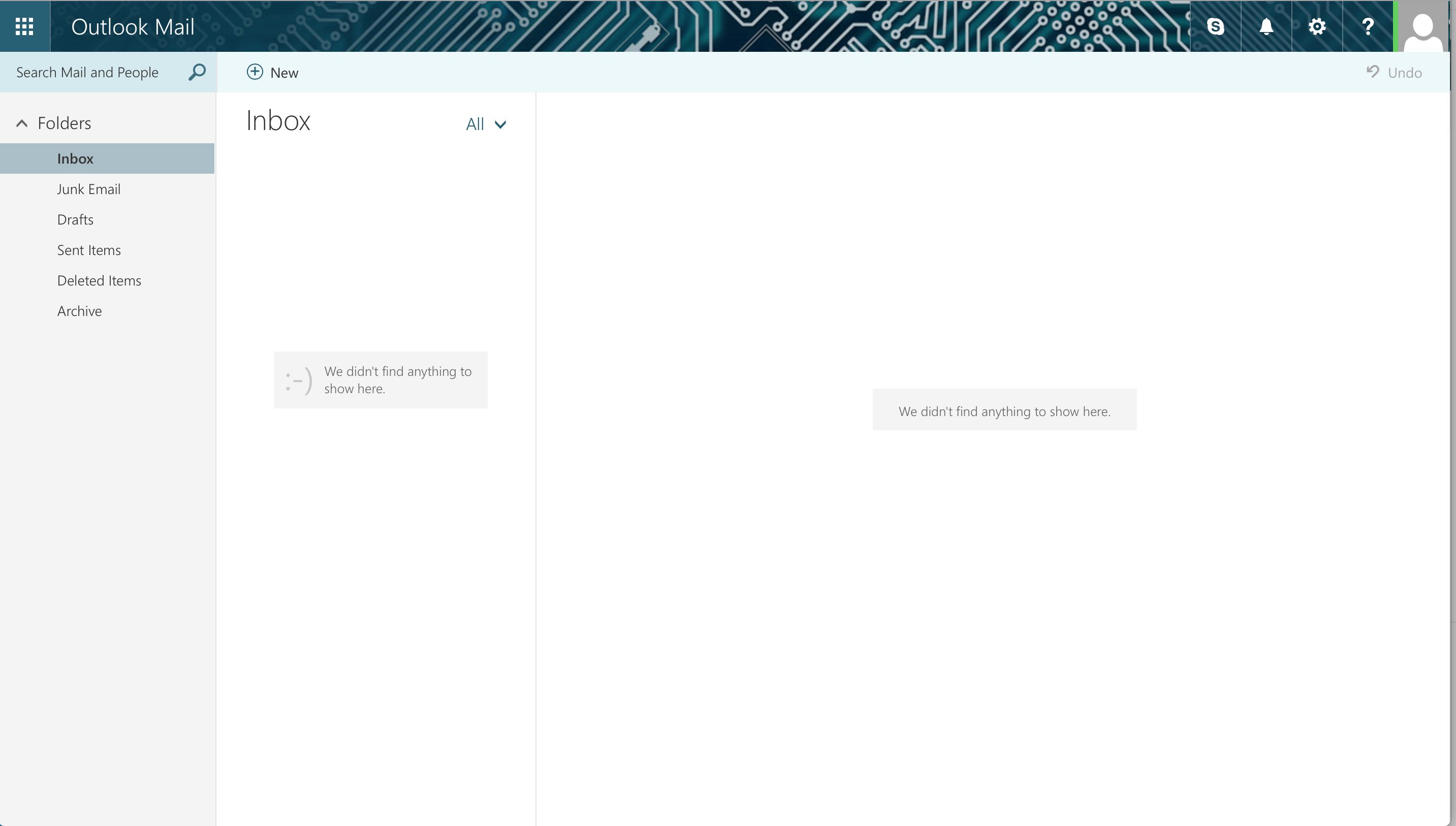Open the All filter dropdown

point(486,124)
